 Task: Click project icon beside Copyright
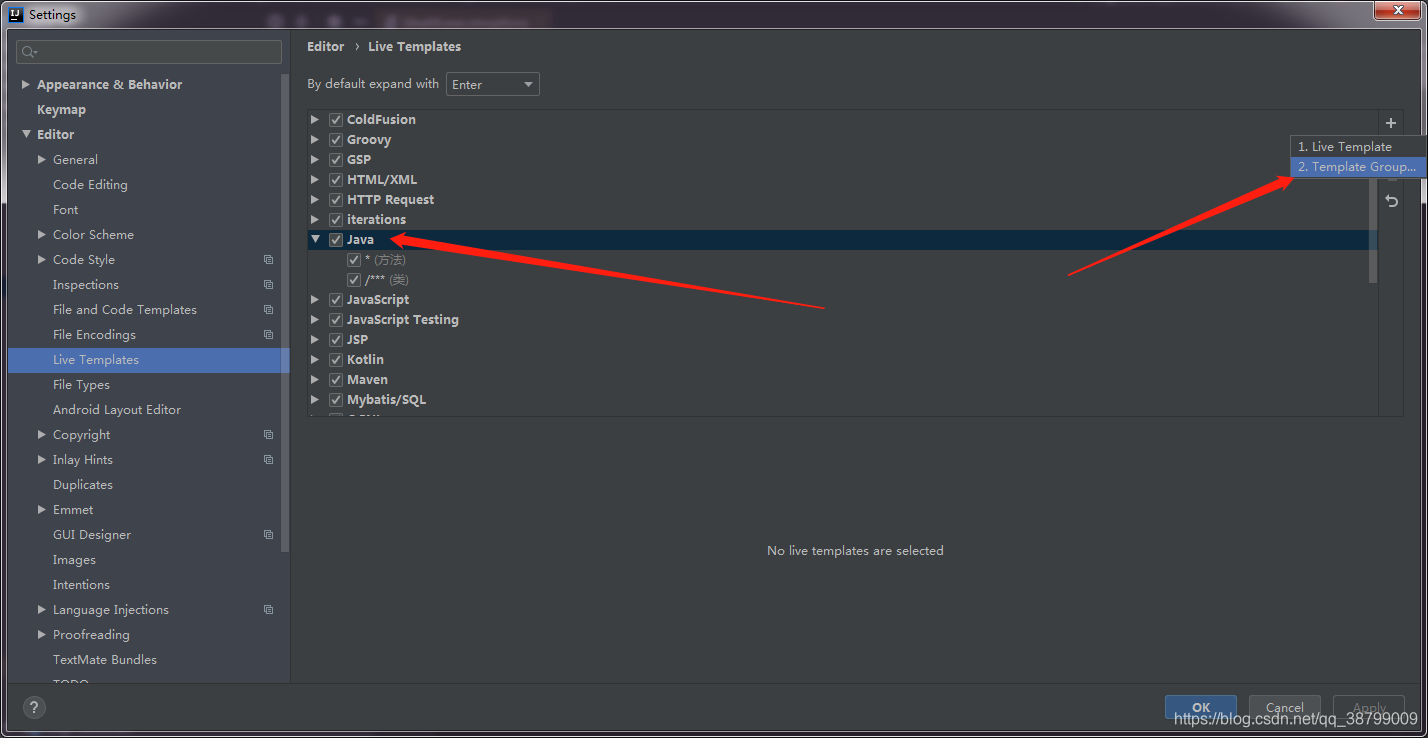(x=268, y=435)
